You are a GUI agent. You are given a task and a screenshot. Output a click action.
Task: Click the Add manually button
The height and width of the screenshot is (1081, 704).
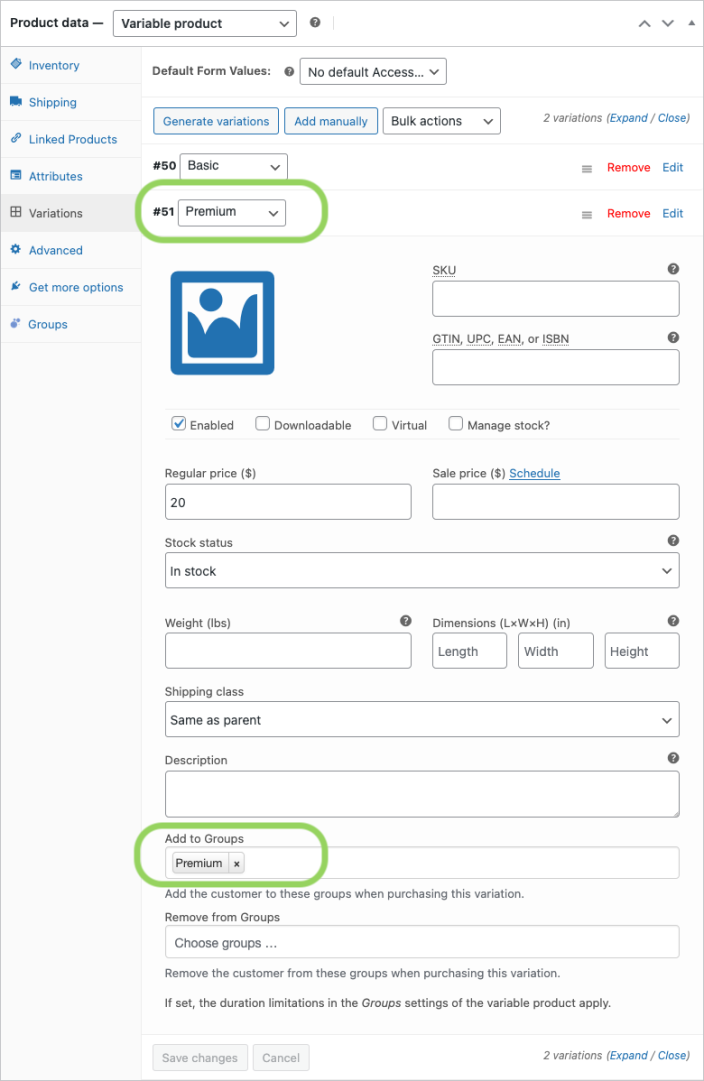point(331,121)
